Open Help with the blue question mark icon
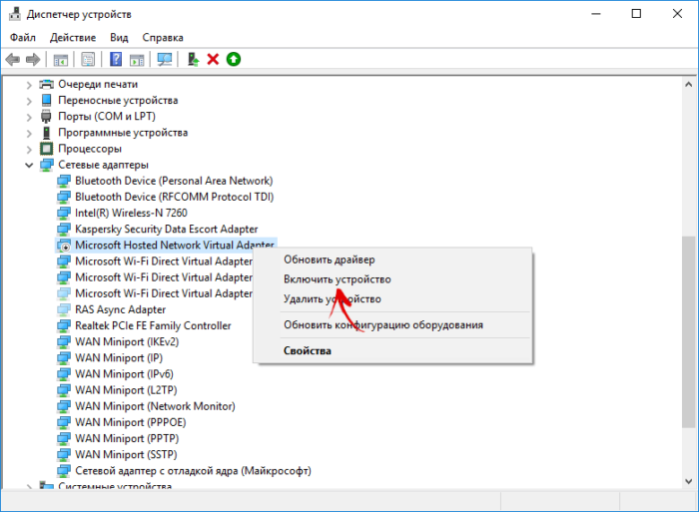The width and height of the screenshot is (699, 512). click(116, 59)
